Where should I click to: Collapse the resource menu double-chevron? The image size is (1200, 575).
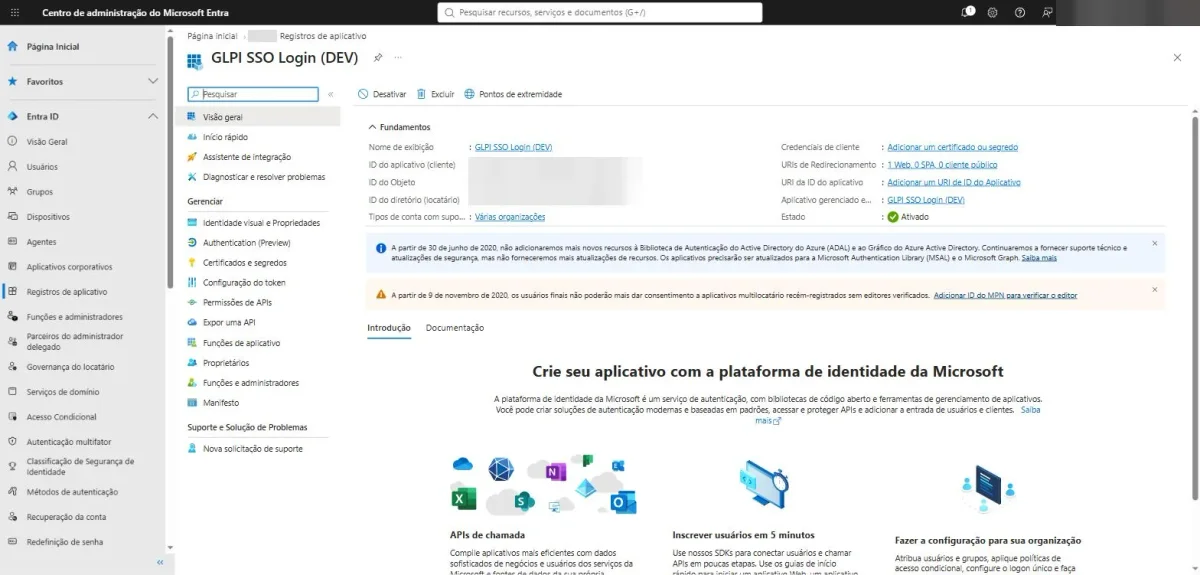click(x=331, y=94)
